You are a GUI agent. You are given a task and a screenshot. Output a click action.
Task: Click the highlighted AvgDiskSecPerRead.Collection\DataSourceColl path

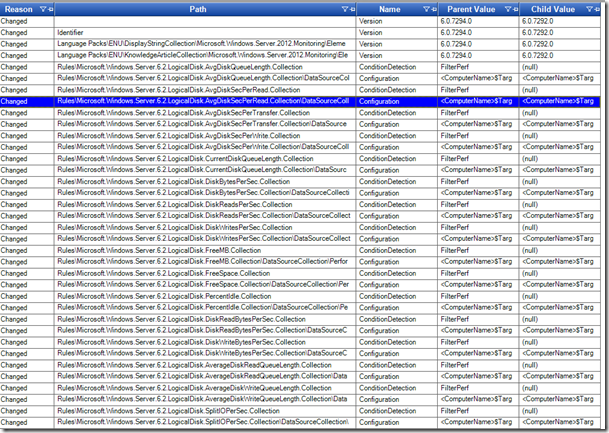pos(205,101)
